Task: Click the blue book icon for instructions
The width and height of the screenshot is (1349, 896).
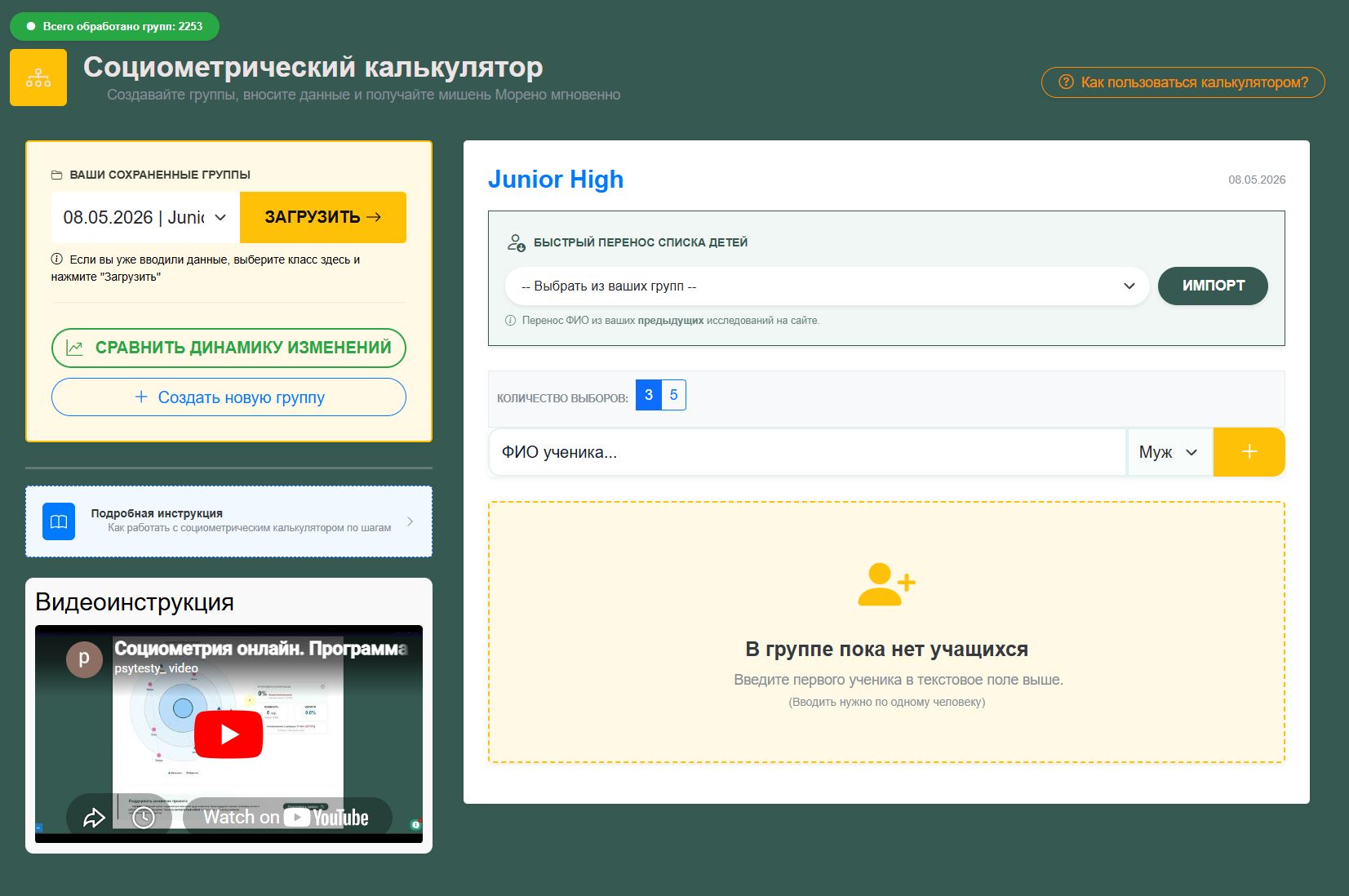Action: click(59, 521)
